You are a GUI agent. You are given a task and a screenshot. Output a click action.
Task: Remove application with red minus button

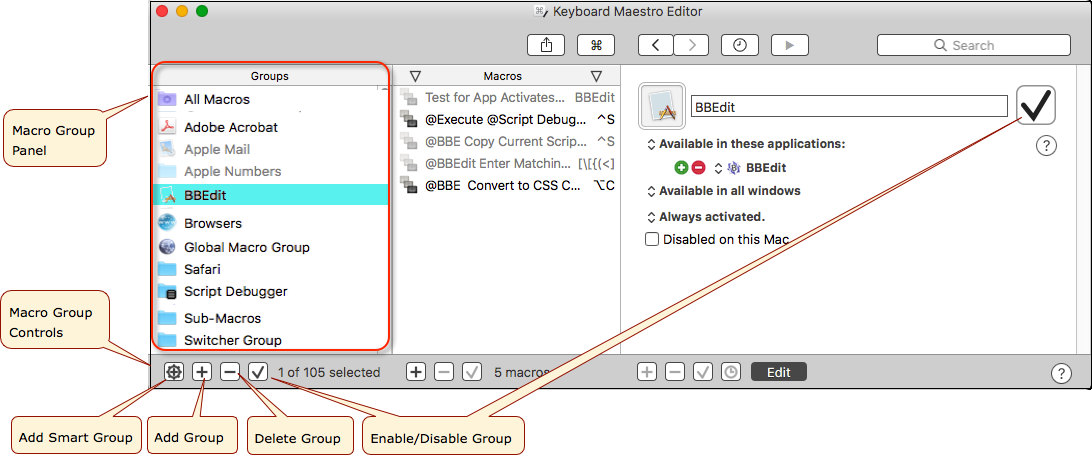[x=699, y=168]
